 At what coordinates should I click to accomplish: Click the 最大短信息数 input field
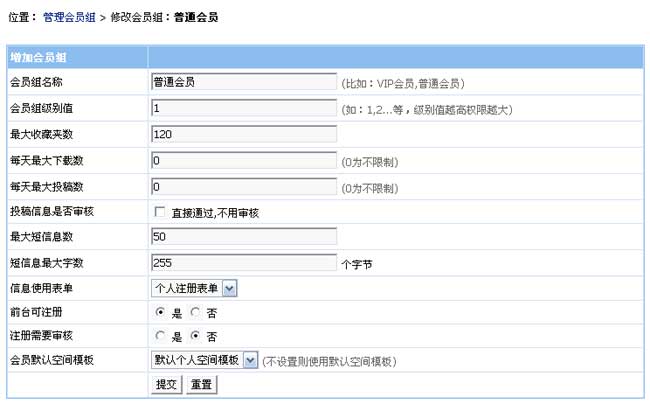[244, 237]
